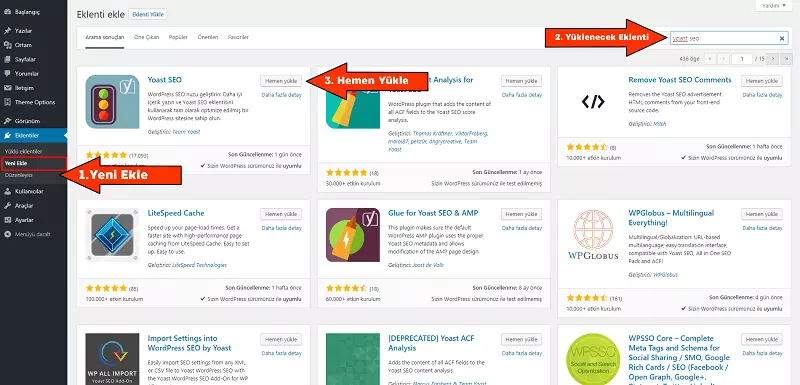Click the Yorumlar comment icon
The image size is (800, 385).
(x=7, y=73)
